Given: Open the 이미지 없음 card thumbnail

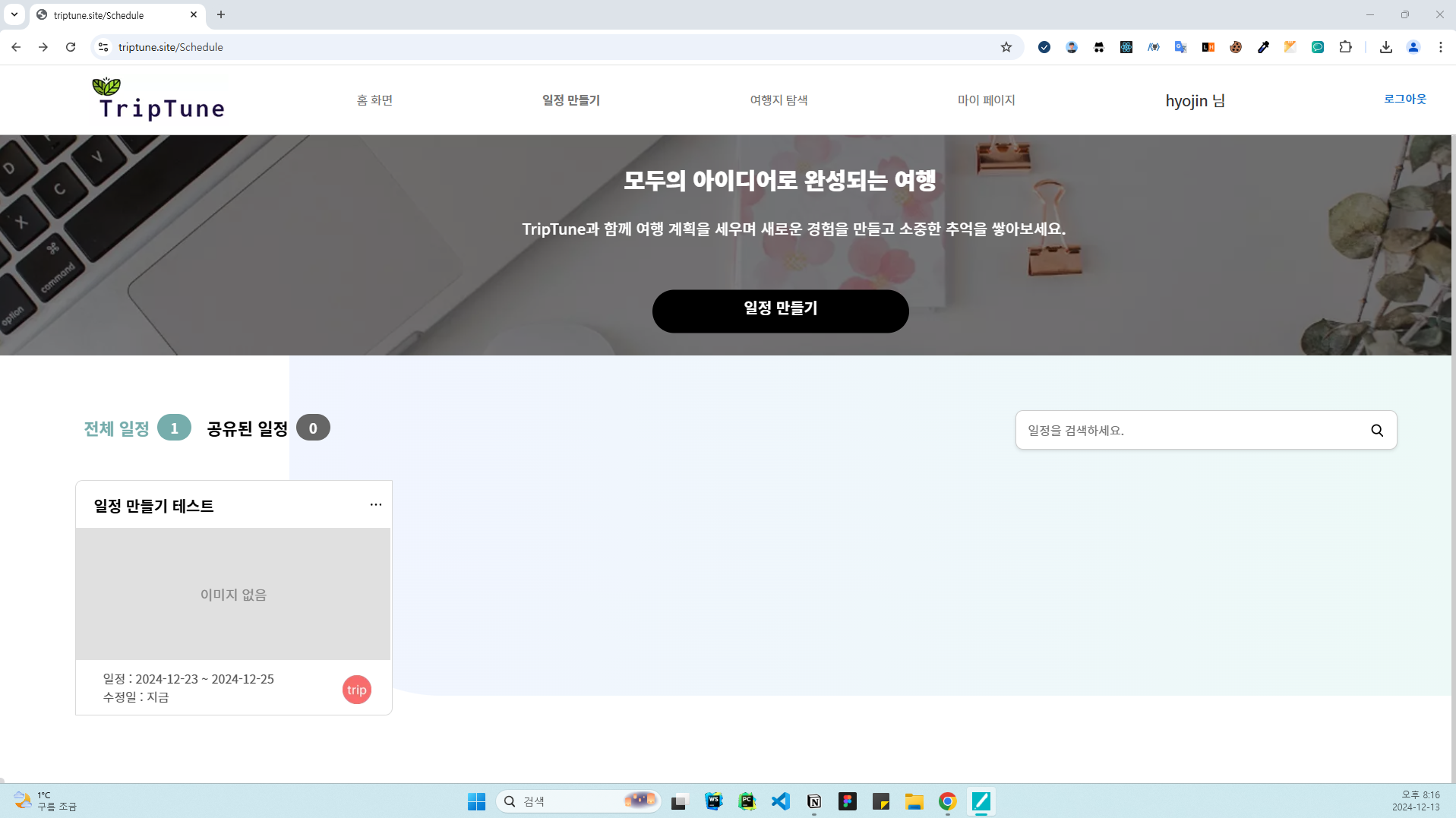Looking at the screenshot, I should [233, 594].
